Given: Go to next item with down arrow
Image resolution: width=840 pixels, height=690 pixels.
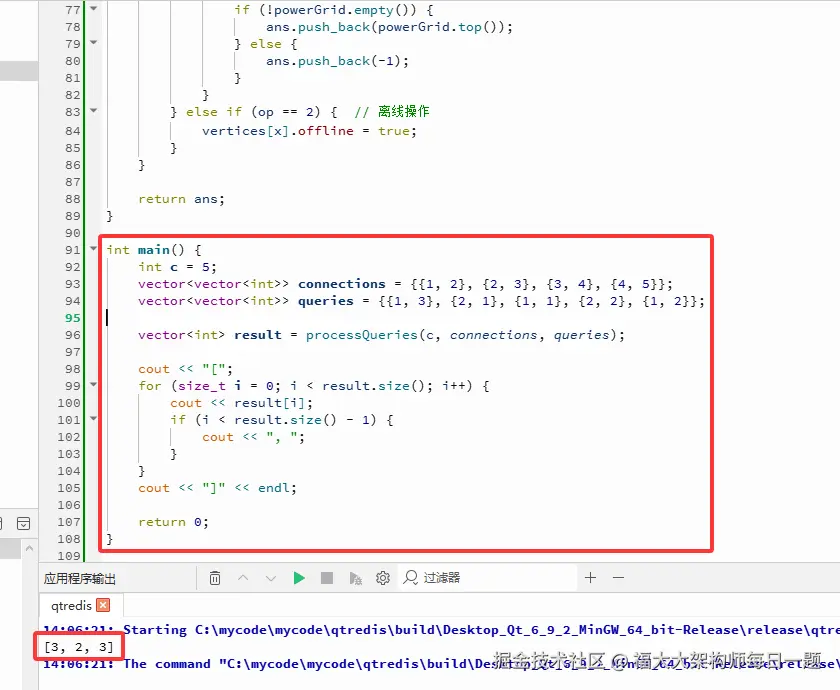Looking at the screenshot, I should click(271, 578).
